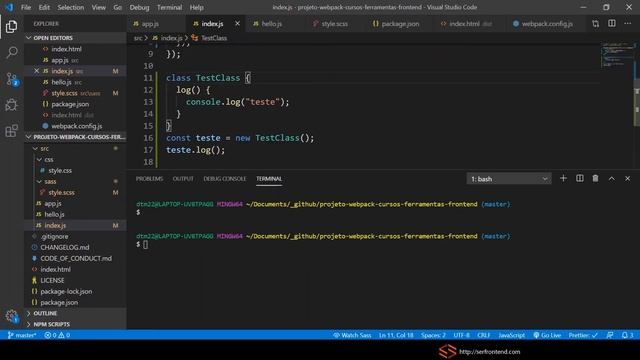The image size is (640, 360).
Task: Collapse the sass folder
Action: click(x=75, y=181)
